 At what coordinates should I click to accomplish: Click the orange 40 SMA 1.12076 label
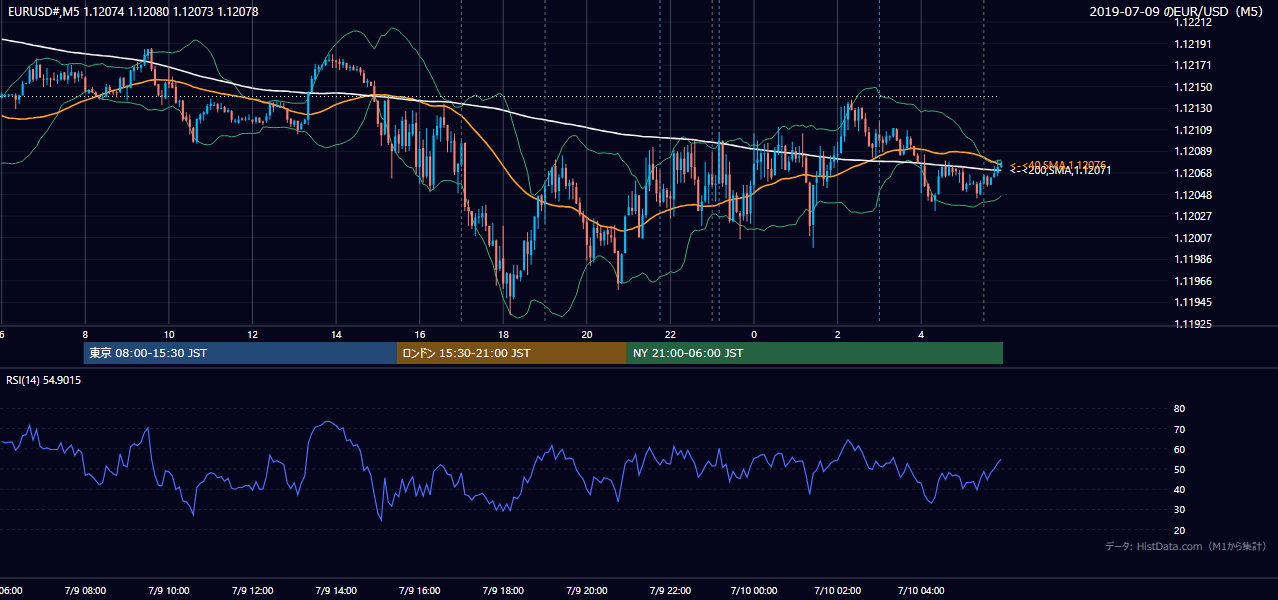(1057, 165)
